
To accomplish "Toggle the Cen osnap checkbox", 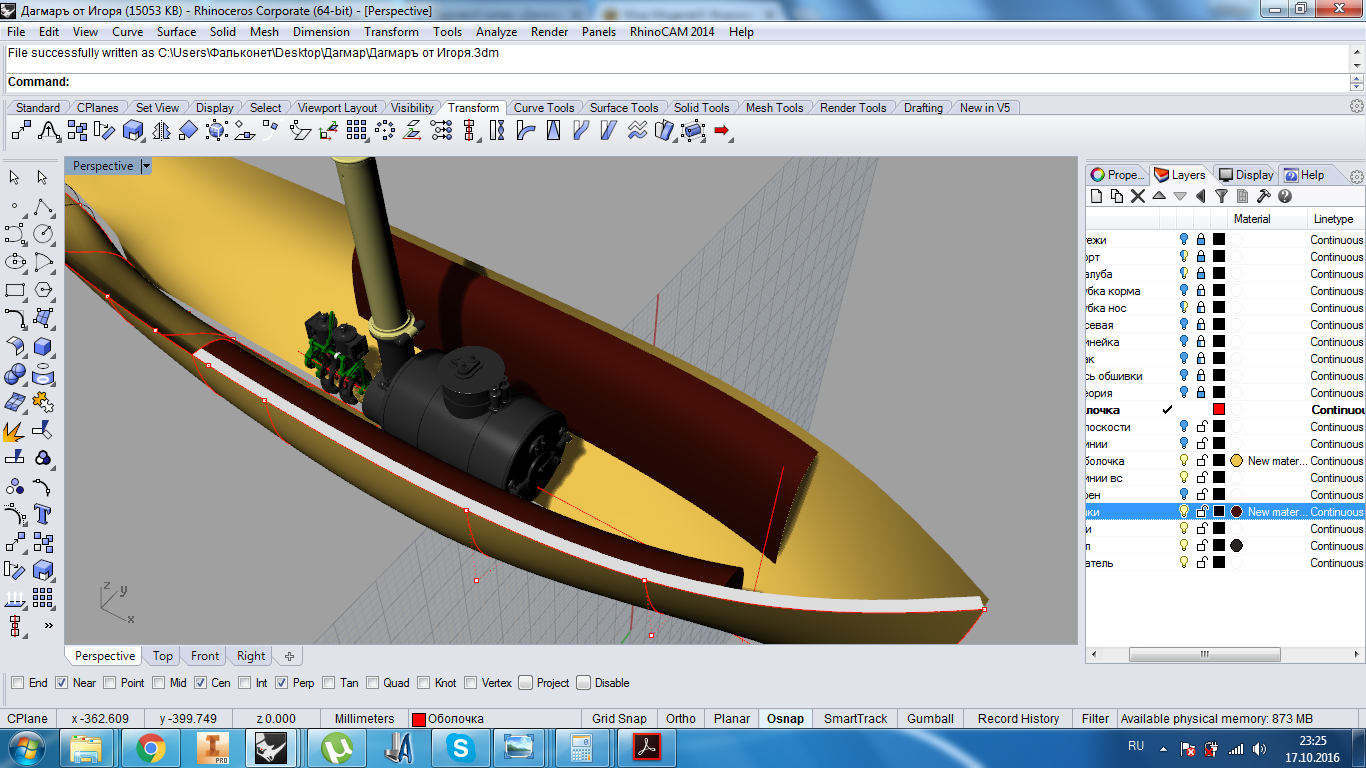I will [200, 683].
